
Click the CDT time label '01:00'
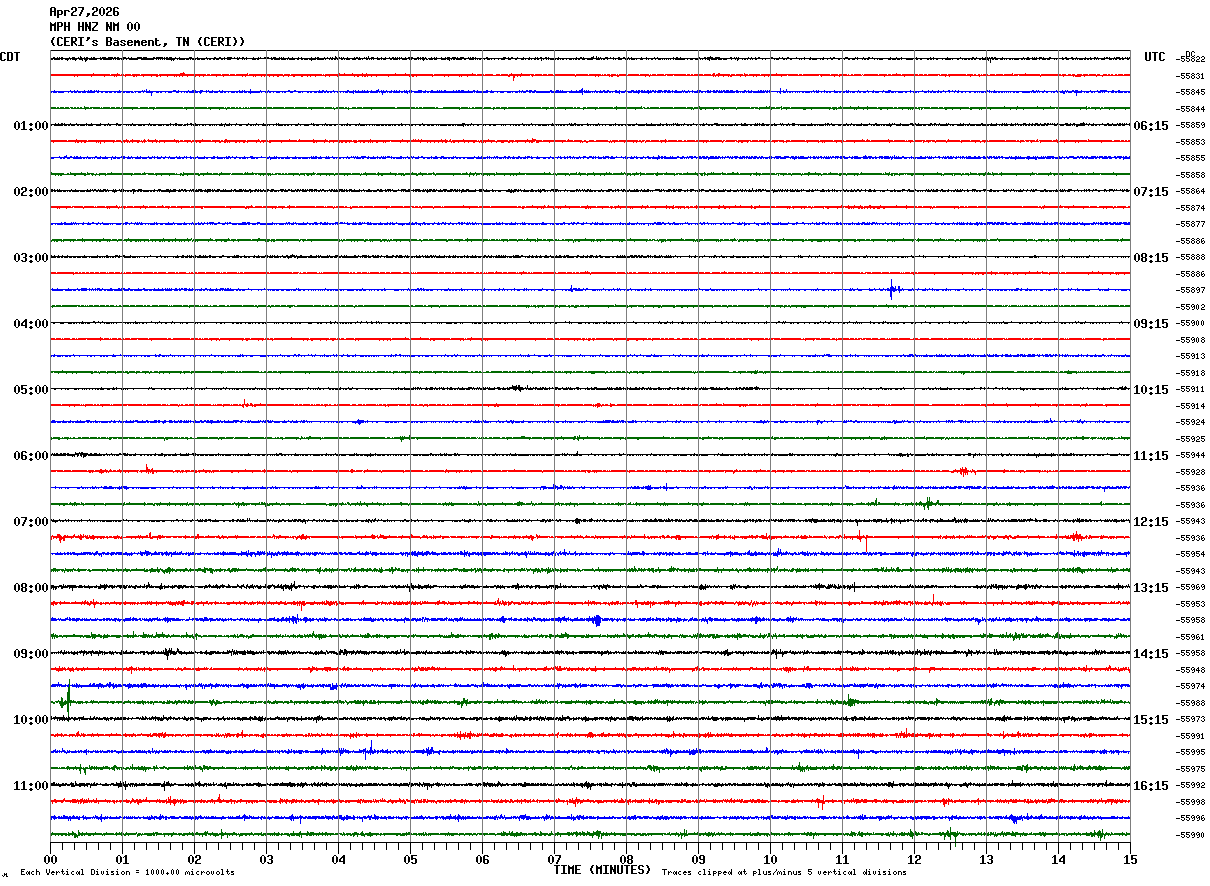point(31,126)
